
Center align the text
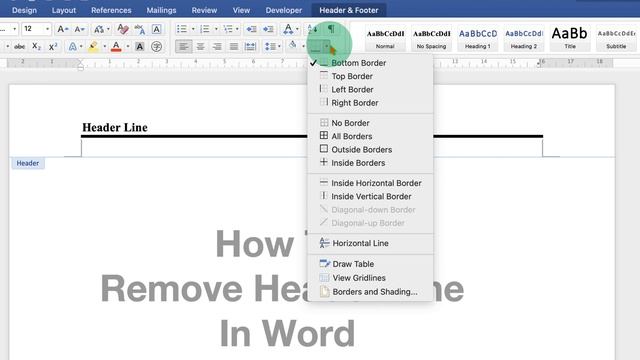[200, 47]
